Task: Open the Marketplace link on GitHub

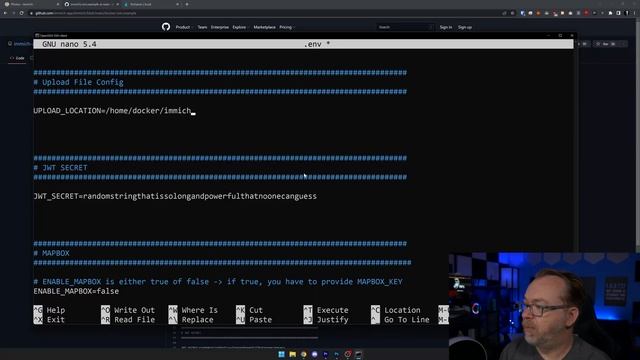Action: 264,27
